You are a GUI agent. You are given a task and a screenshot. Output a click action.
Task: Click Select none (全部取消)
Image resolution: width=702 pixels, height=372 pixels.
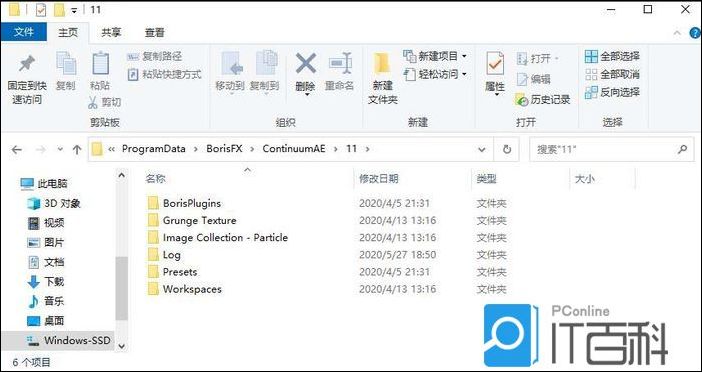[x=612, y=74]
